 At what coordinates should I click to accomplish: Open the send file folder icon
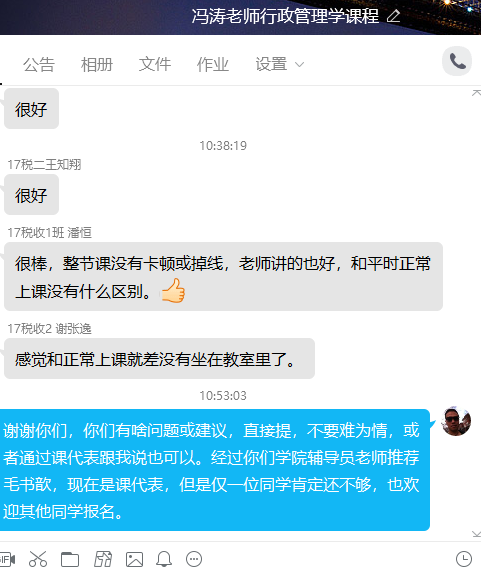coord(70,559)
